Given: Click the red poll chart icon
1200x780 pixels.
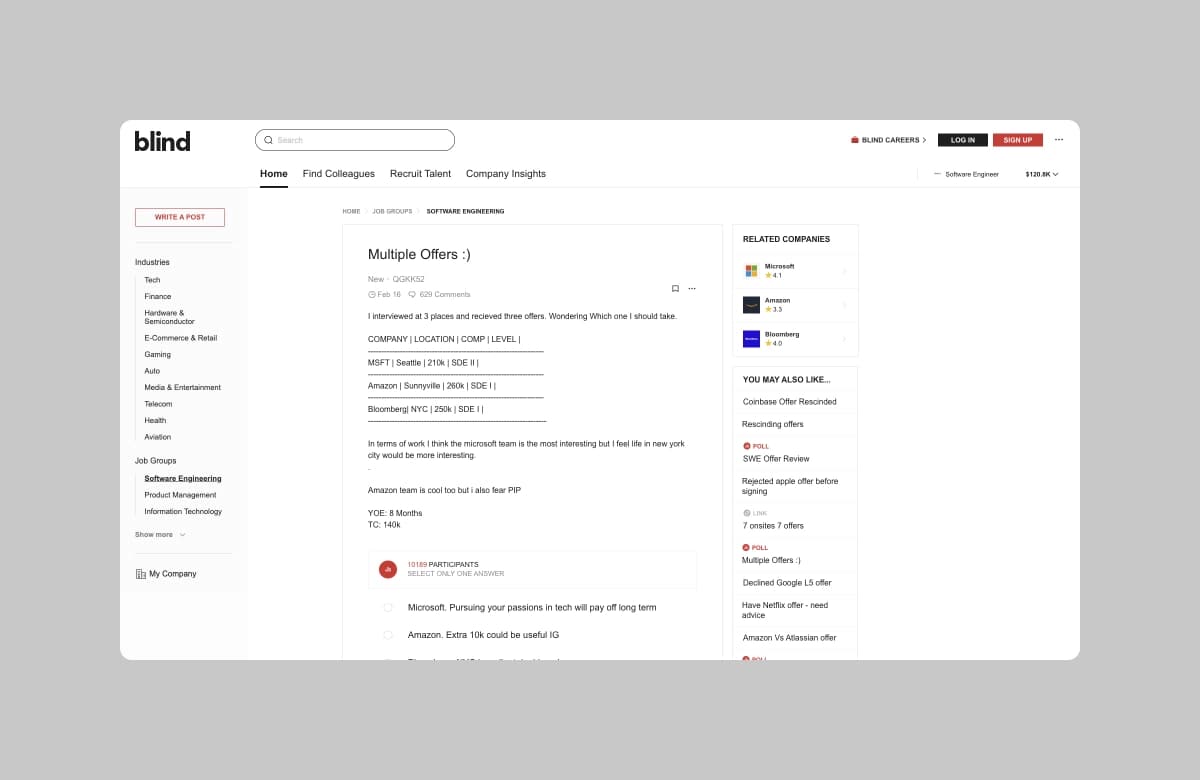Looking at the screenshot, I should [x=388, y=570].
